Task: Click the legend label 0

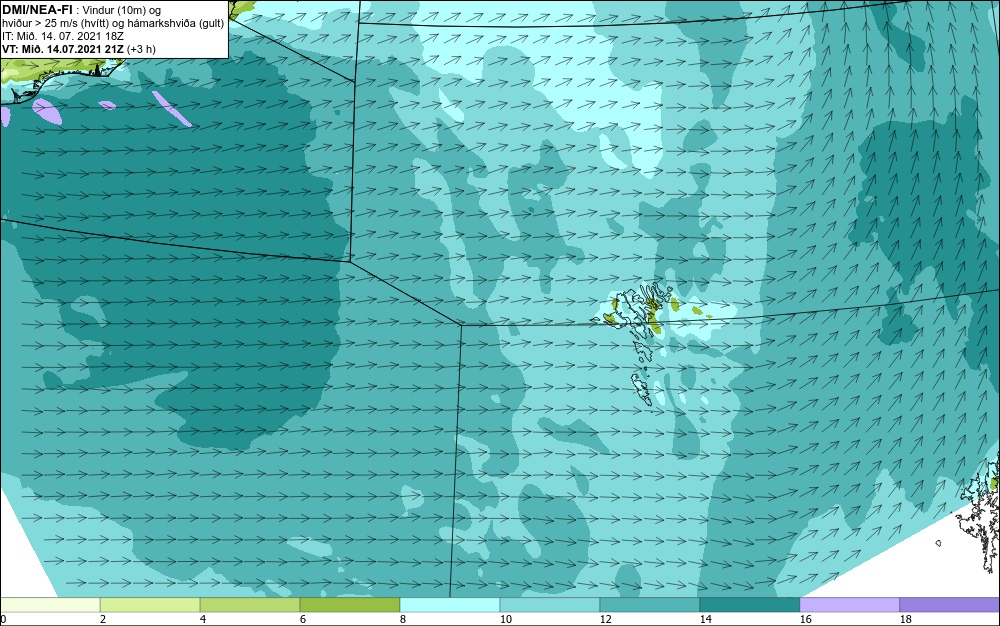Action: (3, 619)
